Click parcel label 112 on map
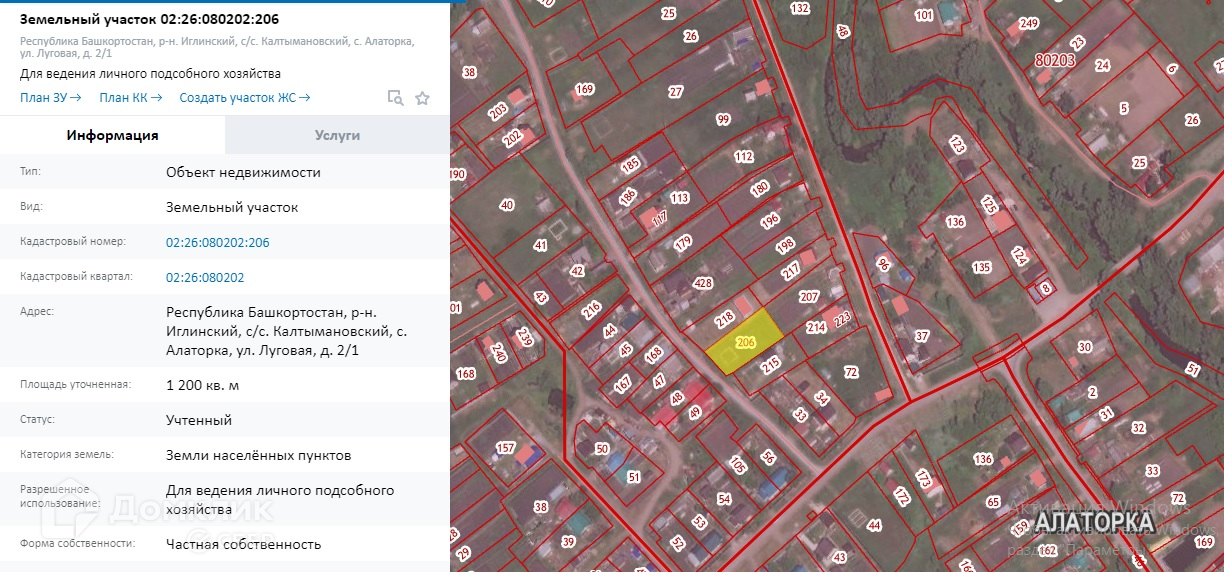This screenshot has width=1224, height=572. [x=743, y=156]
